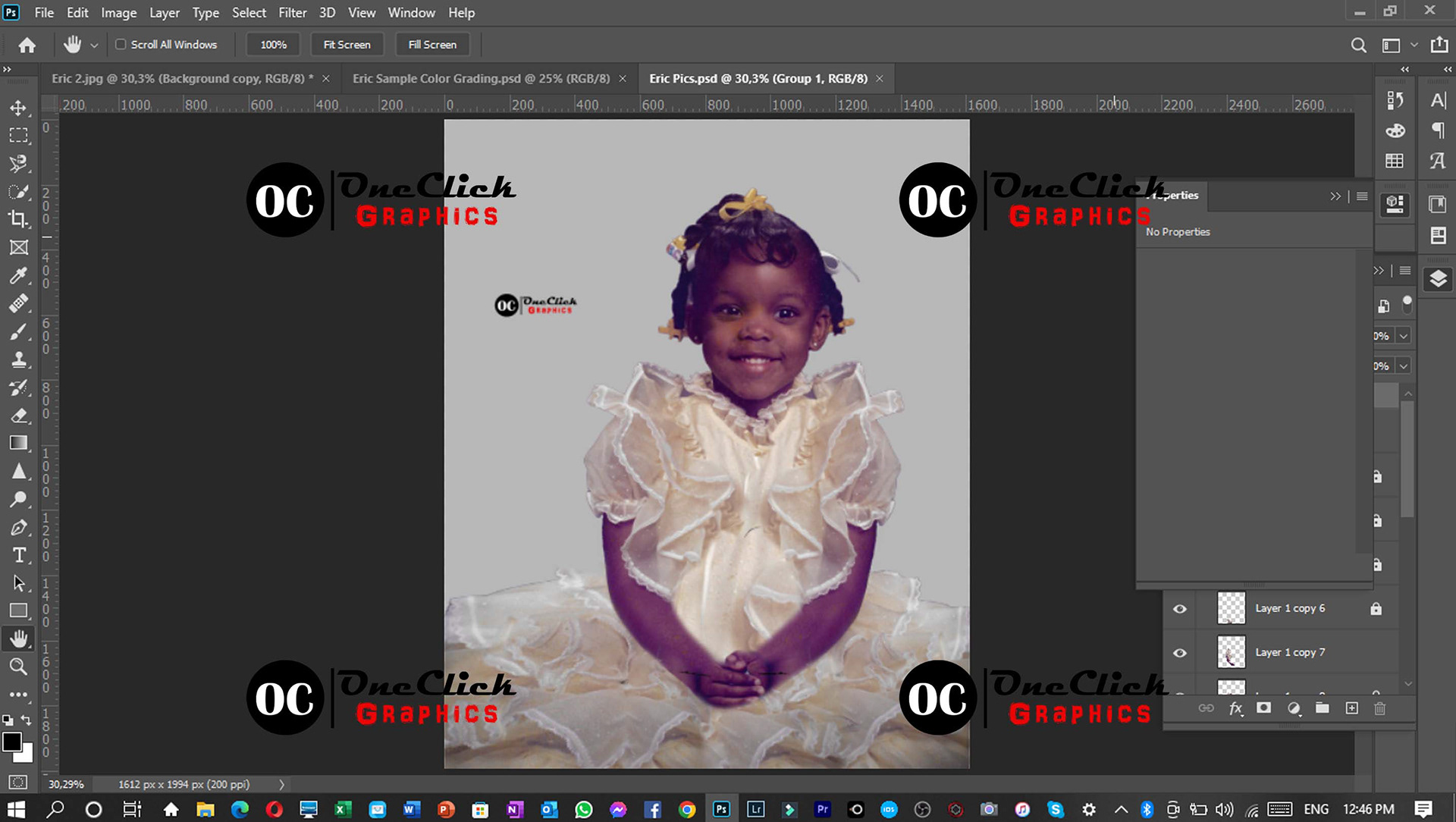
Task: Select the Frame tool
Action: 18,247
